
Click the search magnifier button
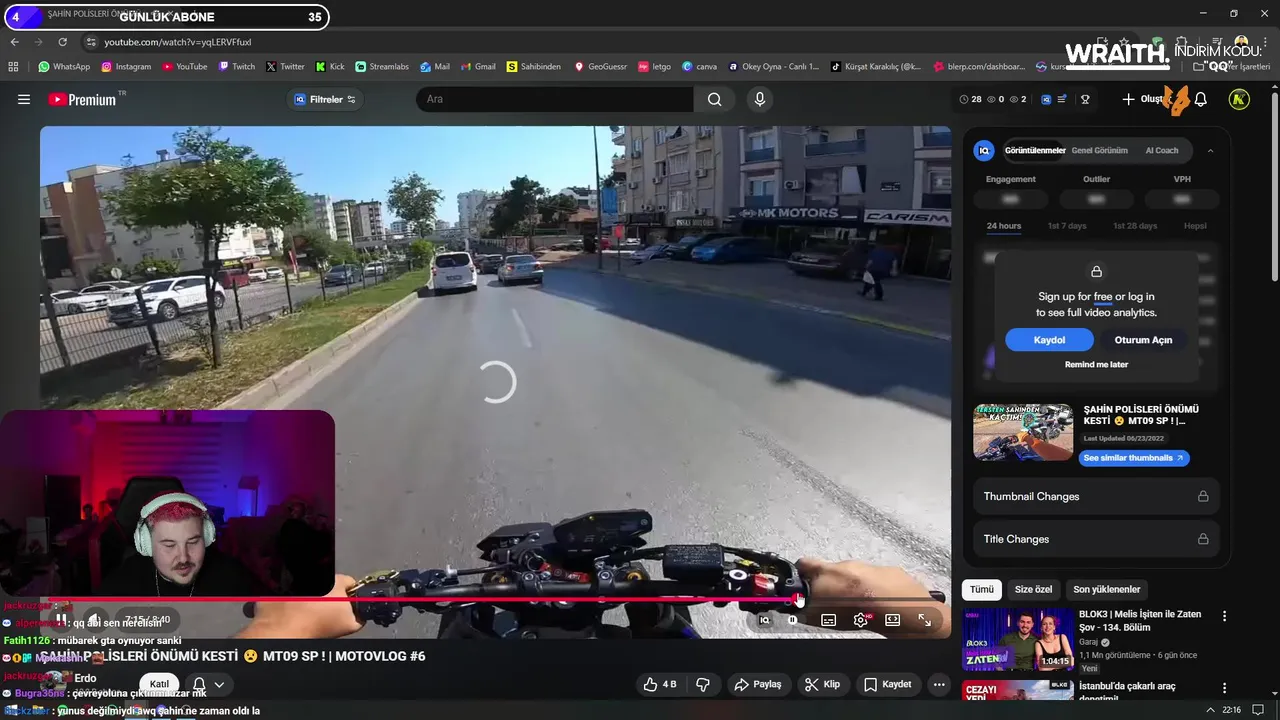(714, 99)
